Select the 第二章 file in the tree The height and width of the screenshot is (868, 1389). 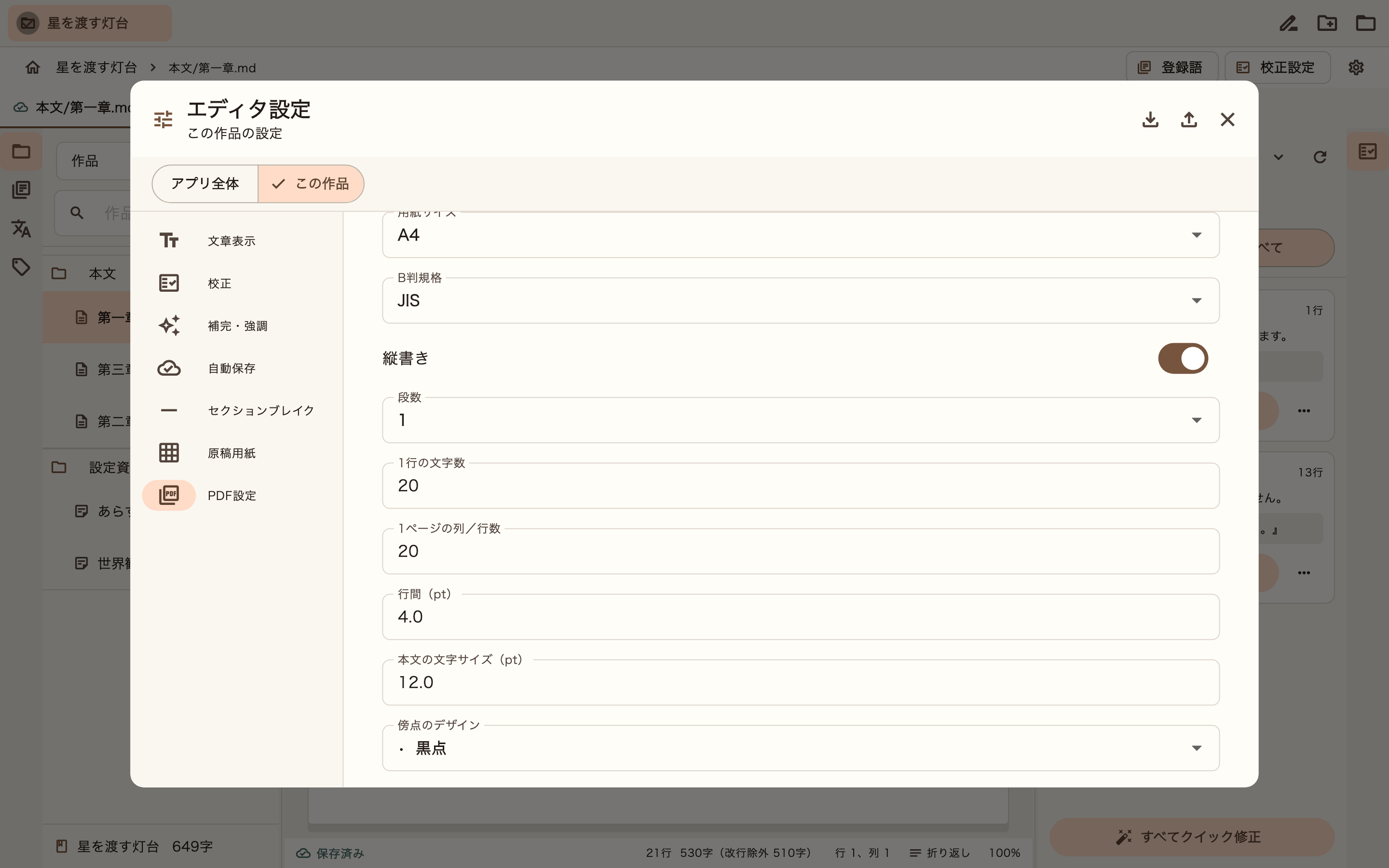(x=87, y=421)
